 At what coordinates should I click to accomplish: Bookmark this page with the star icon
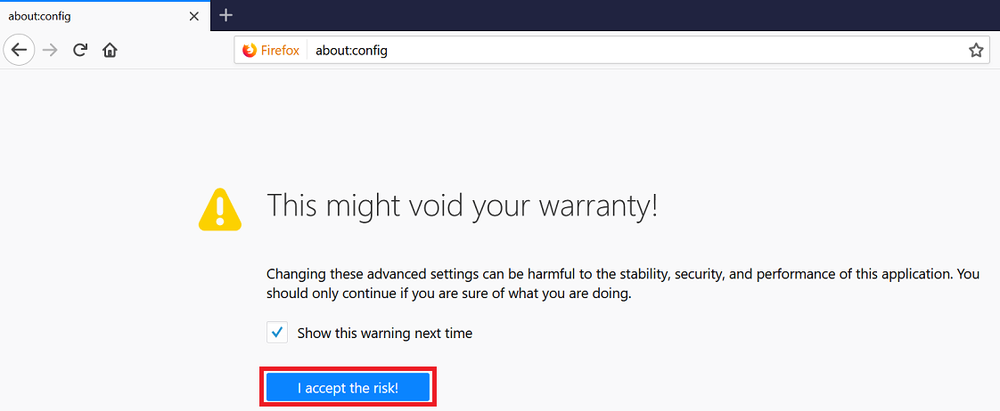pos(976,50)
